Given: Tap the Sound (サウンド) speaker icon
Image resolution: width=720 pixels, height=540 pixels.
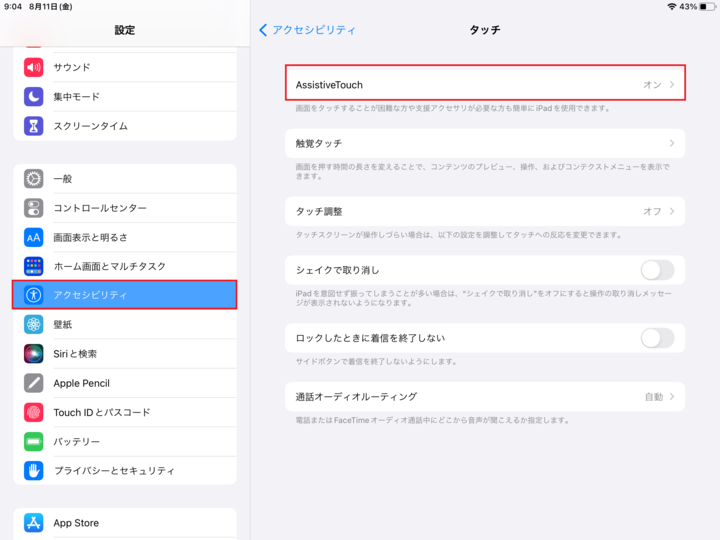Looking at the screenshot, I should tap(34, 68).
